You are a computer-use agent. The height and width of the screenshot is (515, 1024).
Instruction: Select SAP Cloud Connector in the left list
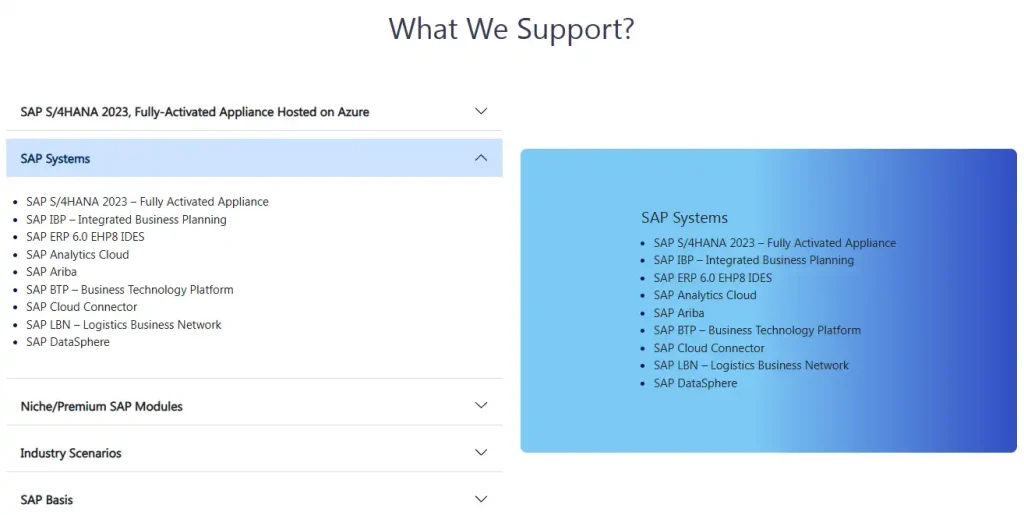pos(82,307)
